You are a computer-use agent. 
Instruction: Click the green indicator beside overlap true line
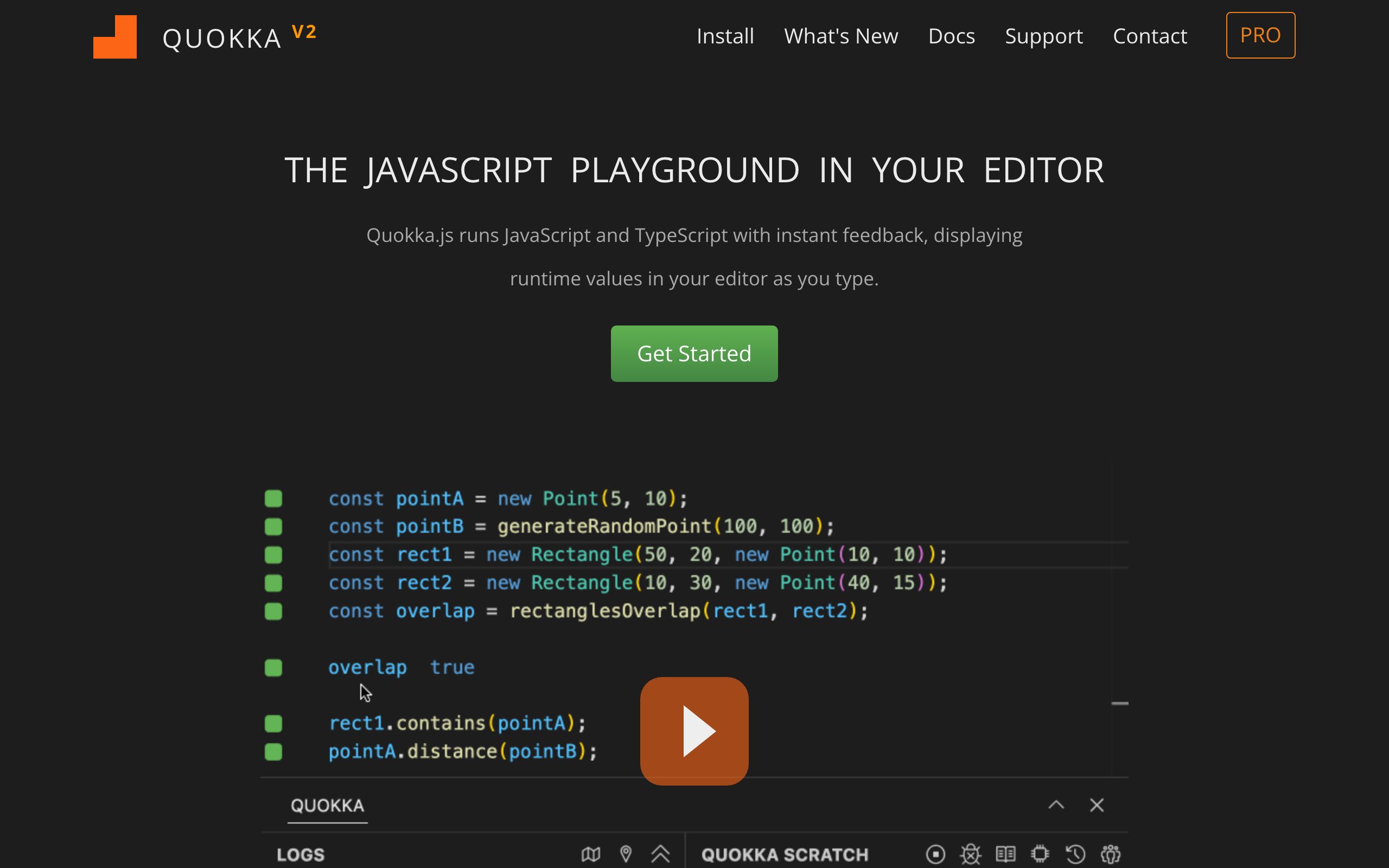tap(273, 668)
